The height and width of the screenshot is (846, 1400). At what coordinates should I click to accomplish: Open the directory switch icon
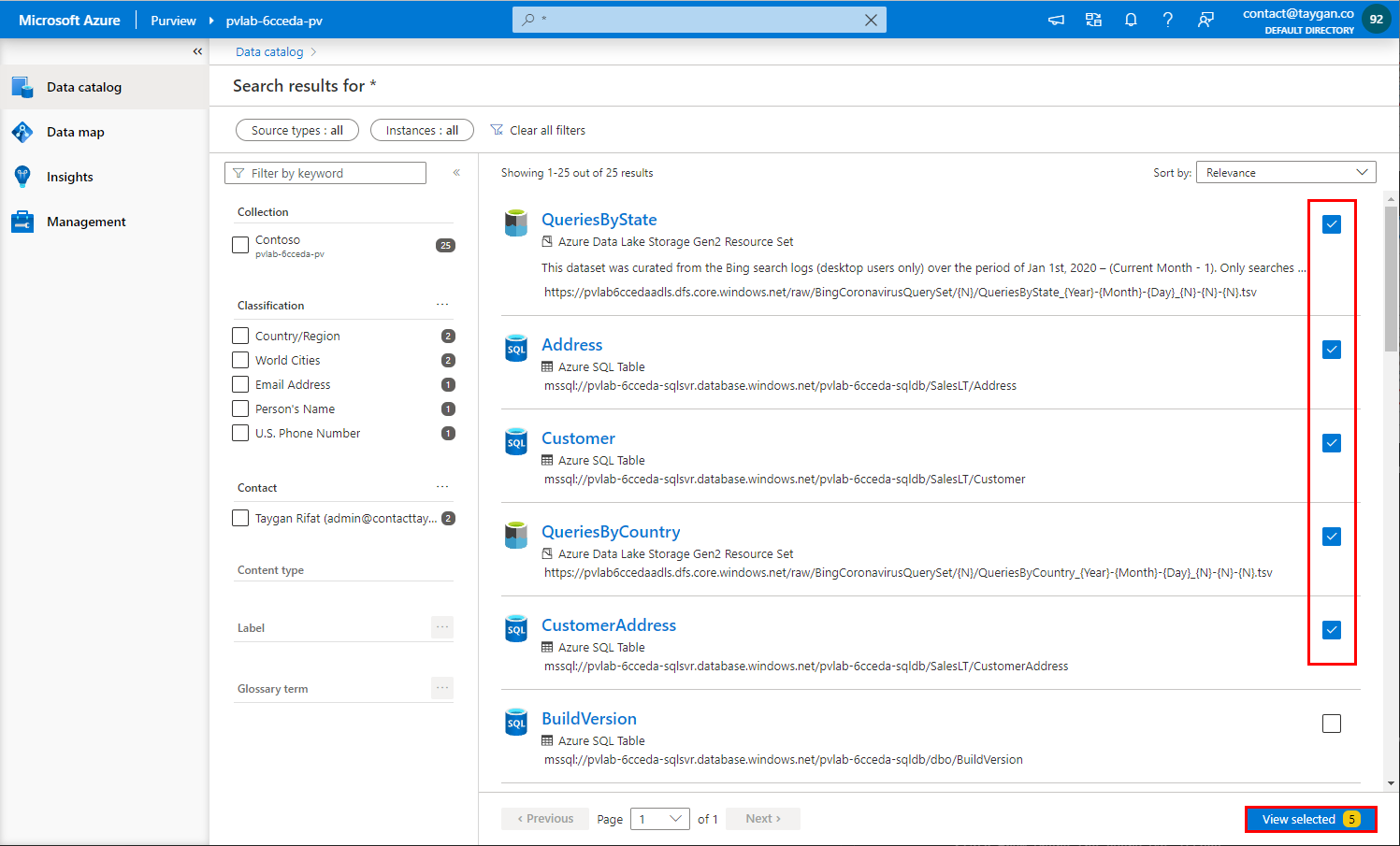tap(1093, 20)
